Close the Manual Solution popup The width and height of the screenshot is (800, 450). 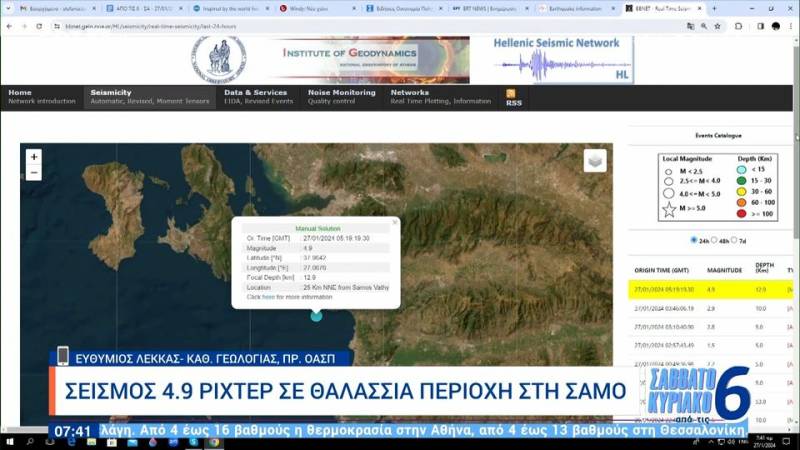[394, 222]
